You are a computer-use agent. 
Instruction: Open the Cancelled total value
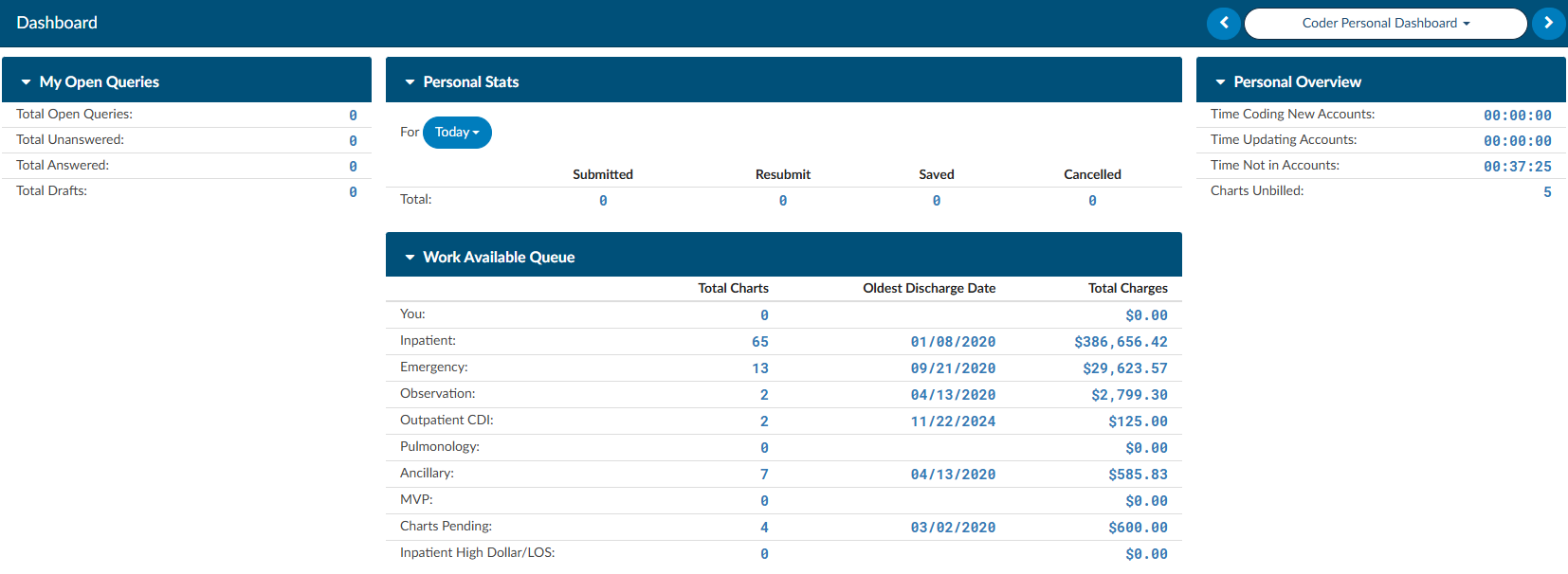[1092, 200]
